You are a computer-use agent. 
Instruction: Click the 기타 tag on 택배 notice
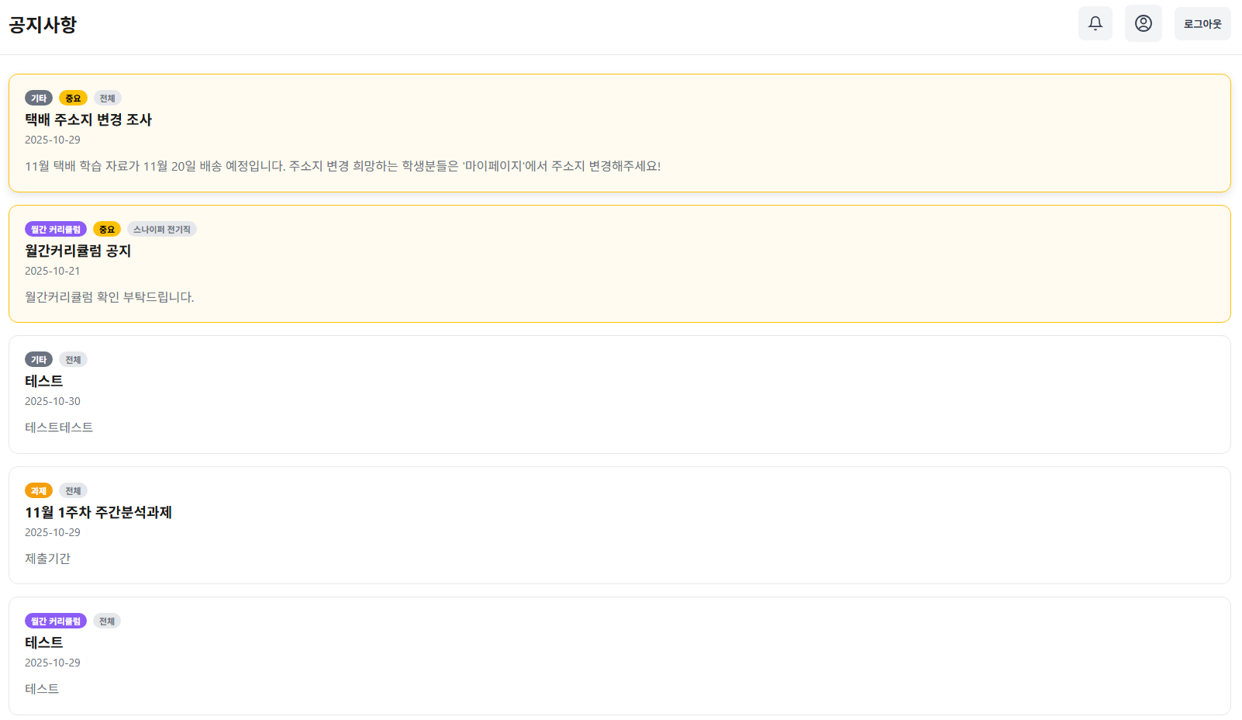click(x=39, y=98)
